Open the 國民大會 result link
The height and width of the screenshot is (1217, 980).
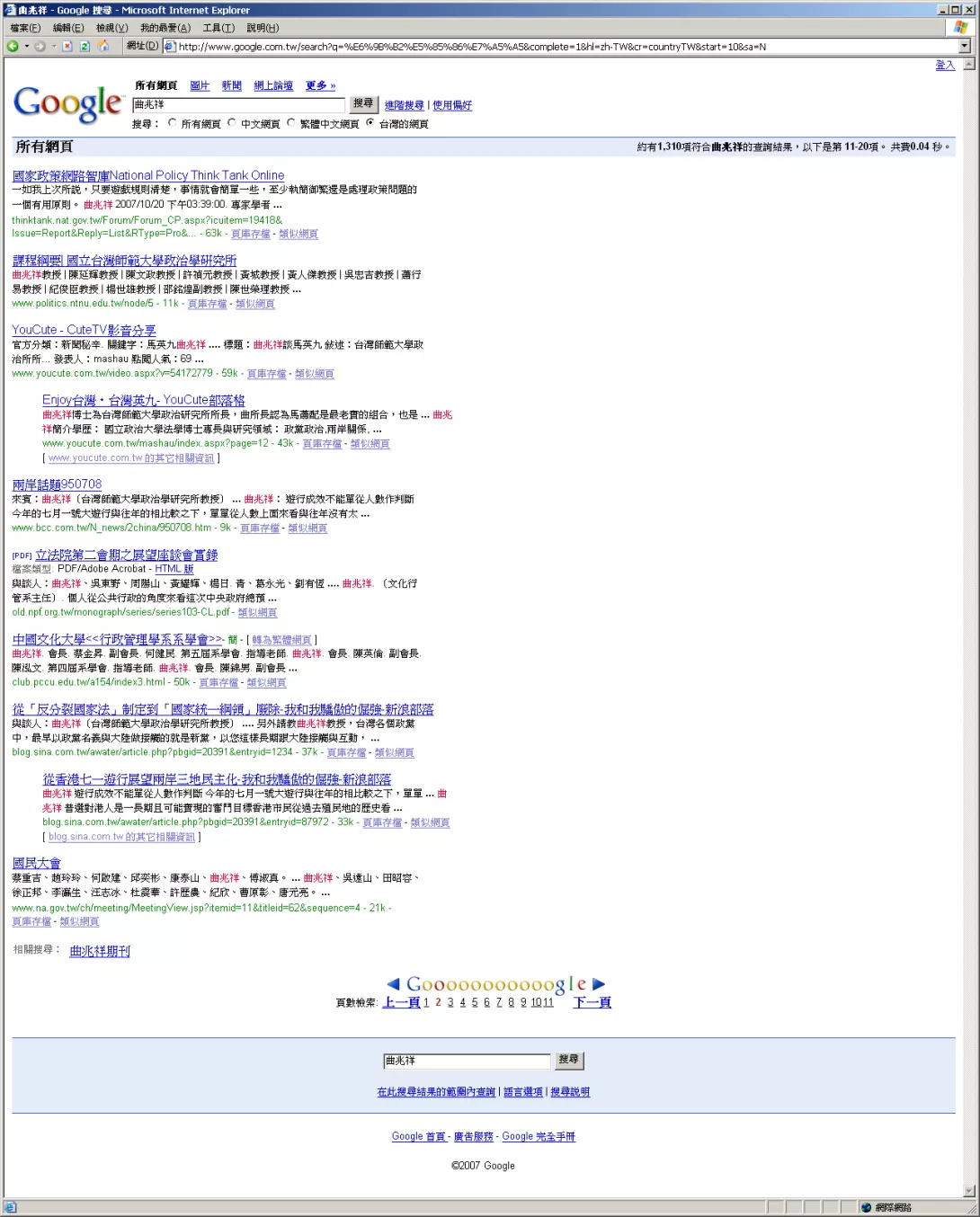pyautogui.click(x=37, y=864)
